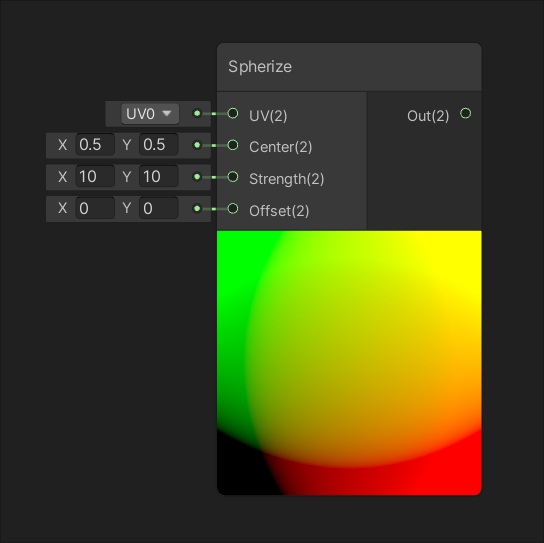Open the UV0 channel dropdown
This screenshot has width=544, height=543.
click(x=150, y=114)
